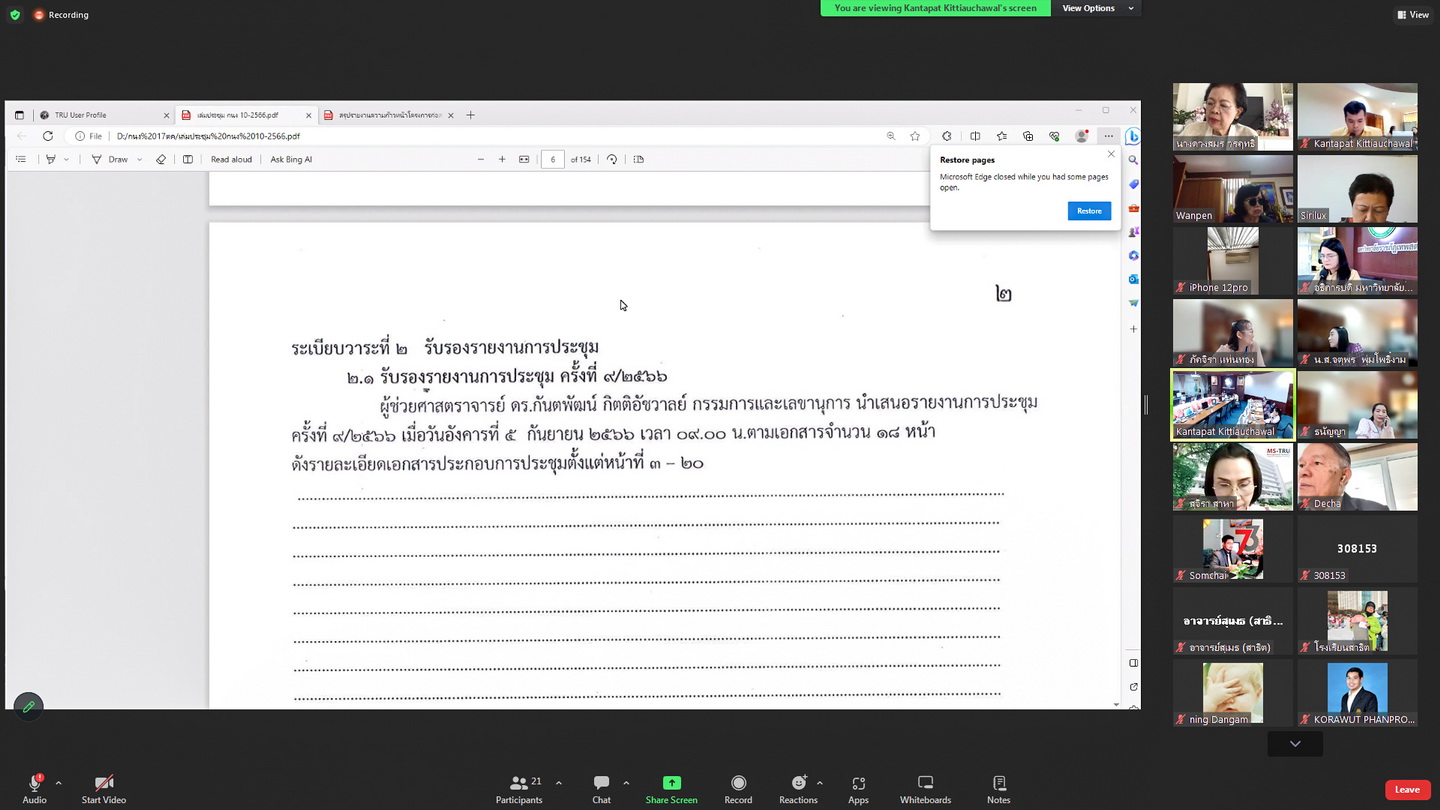
Task: Open Edge Extensions puzzle icon
Action: (x=947, y=136)
